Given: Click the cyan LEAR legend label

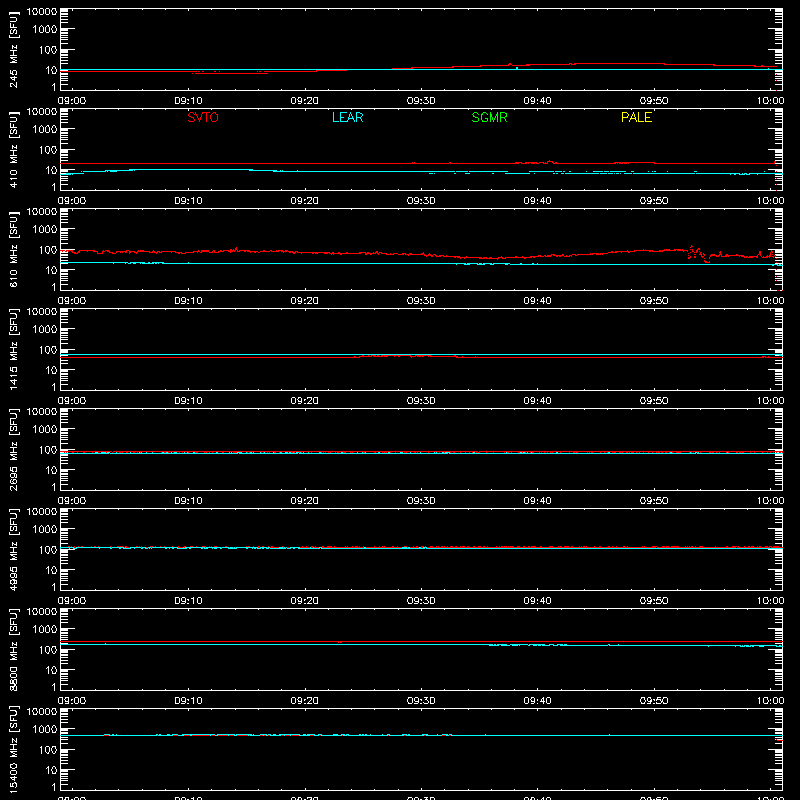Looking at the screenshot, I should click(x=347, y=117).
